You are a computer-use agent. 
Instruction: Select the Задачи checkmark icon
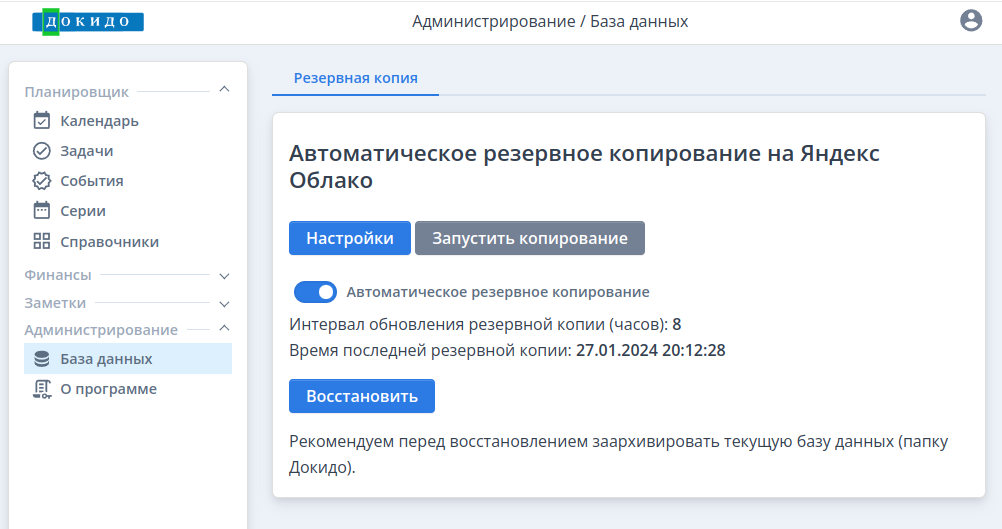pyautogui.click(x=42, y=151)
